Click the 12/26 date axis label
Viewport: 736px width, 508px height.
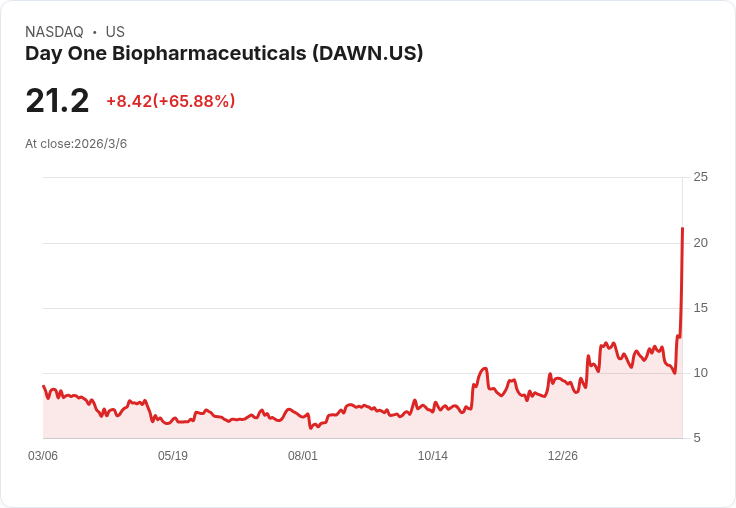563,456
